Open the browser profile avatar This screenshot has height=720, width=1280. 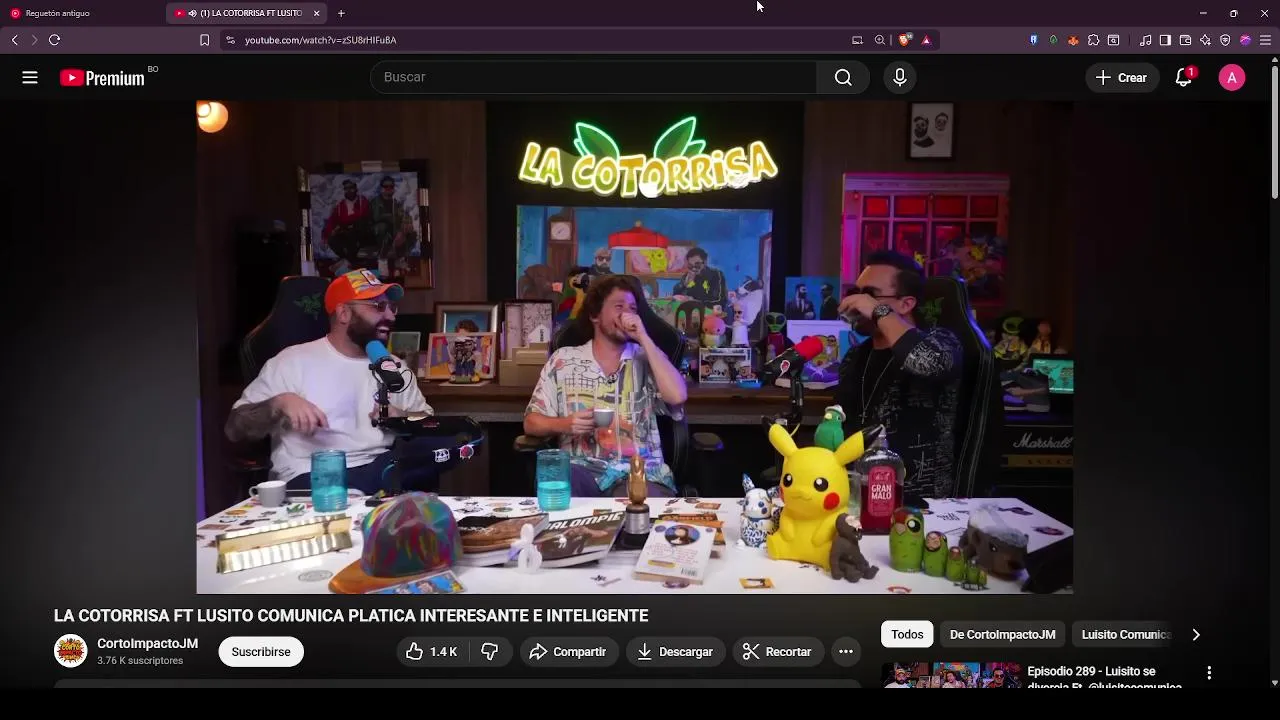[1245, 40]
